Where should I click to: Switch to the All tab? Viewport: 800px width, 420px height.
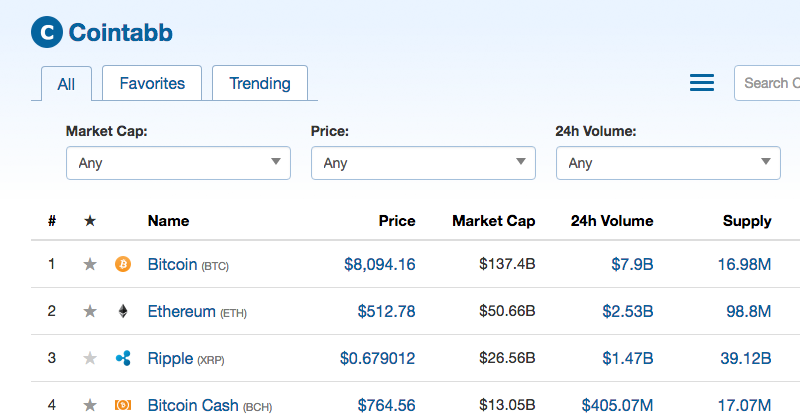click(66, 84)
